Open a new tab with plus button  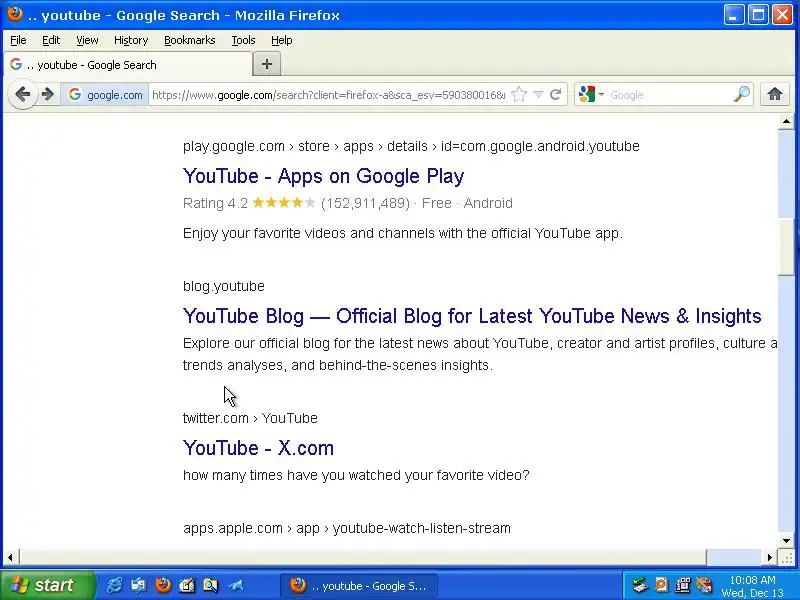click(266, 64)
